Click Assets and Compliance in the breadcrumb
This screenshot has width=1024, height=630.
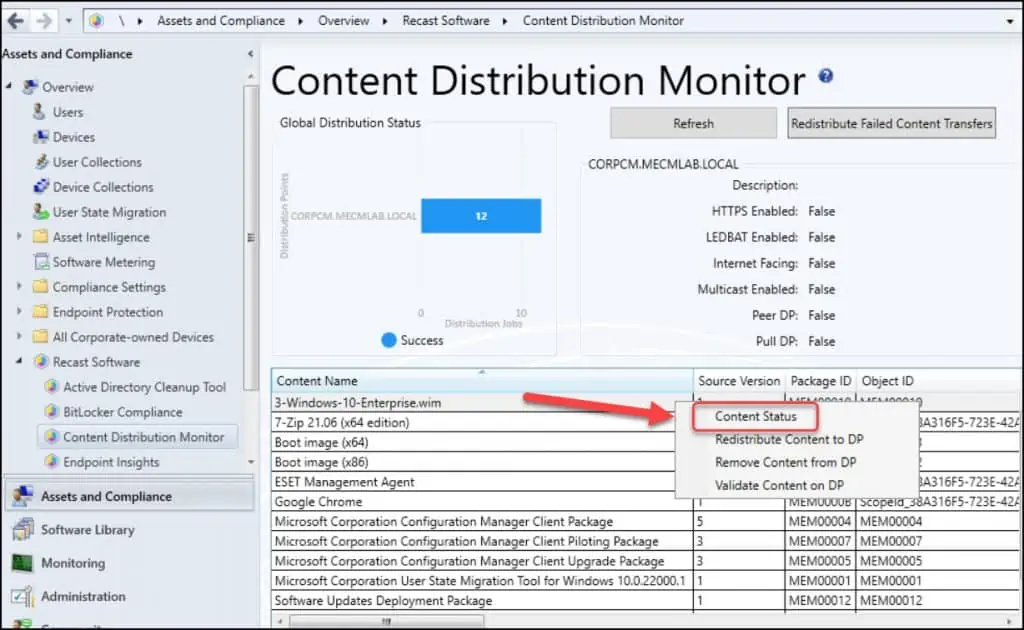(221, 21)
